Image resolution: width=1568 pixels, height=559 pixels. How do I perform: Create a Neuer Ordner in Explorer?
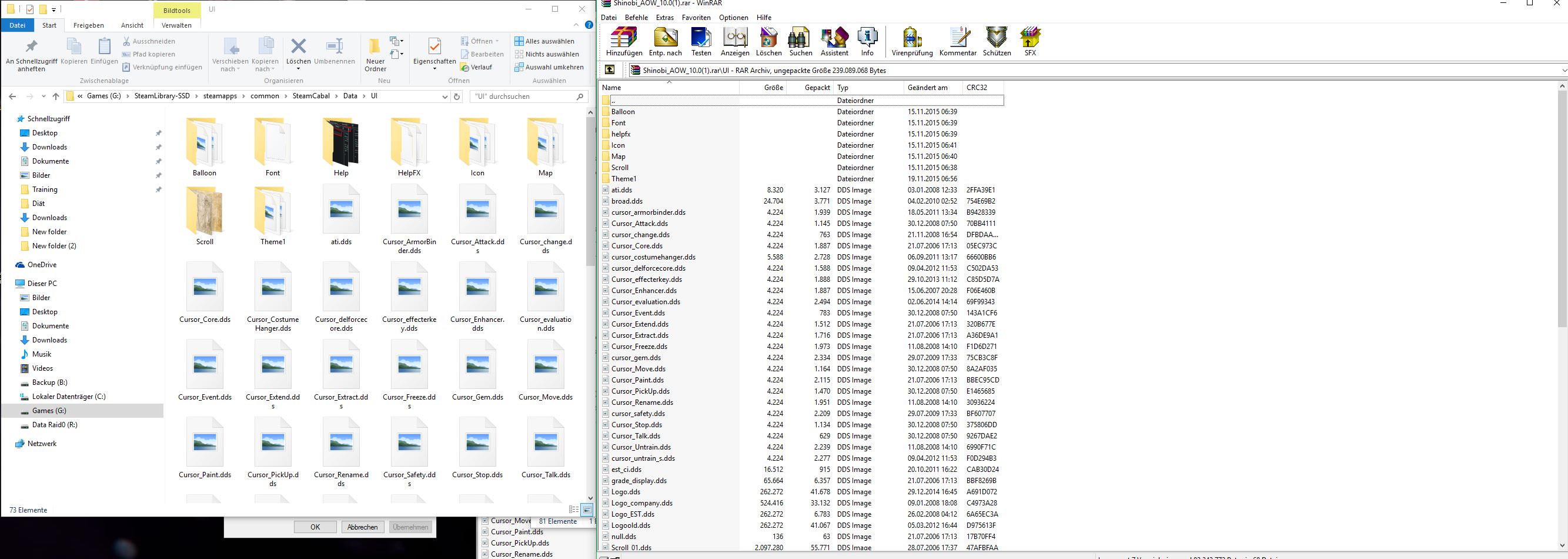click(376, 55)
